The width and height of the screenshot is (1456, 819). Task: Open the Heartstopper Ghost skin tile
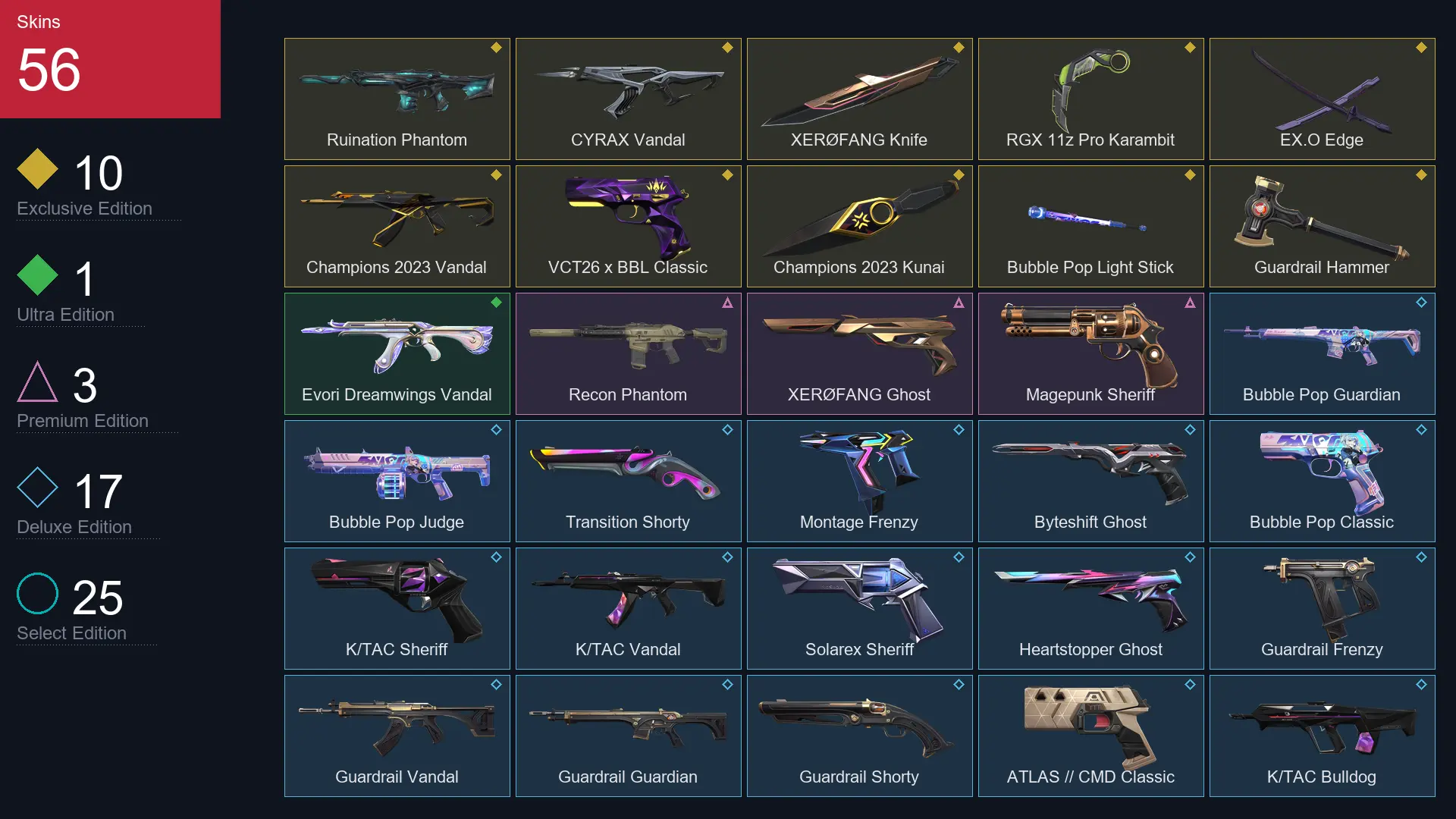pyautogui.click(x=1091, y=608)
